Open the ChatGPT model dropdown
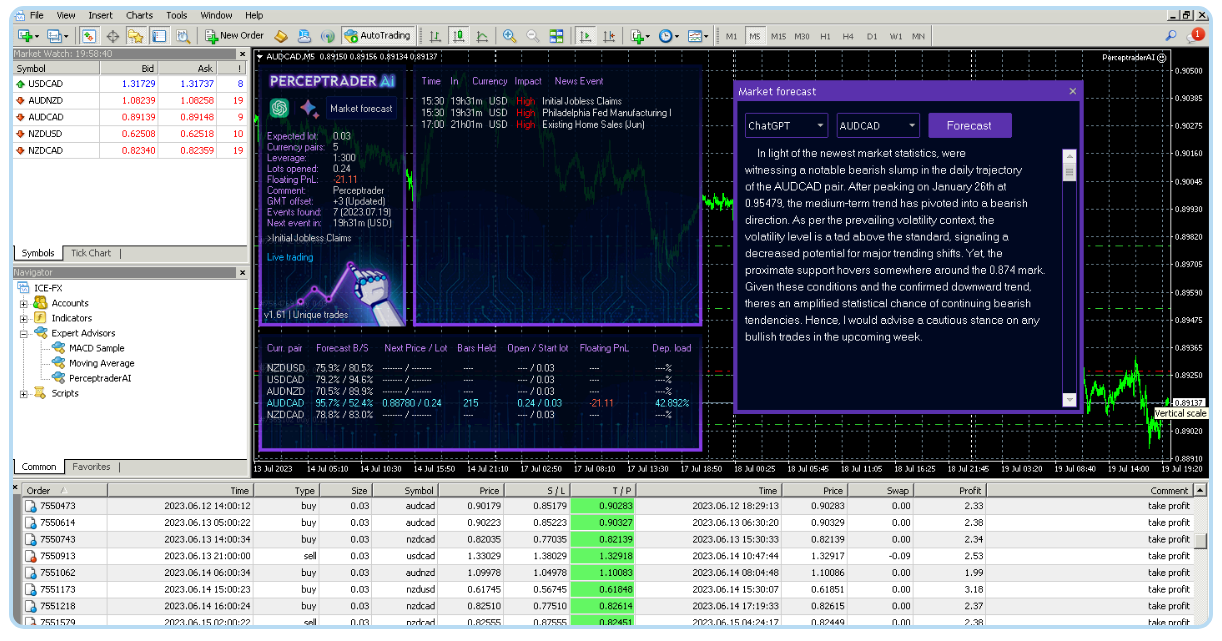The height and width of the screenshot is (641, 1222). [786, 126]
